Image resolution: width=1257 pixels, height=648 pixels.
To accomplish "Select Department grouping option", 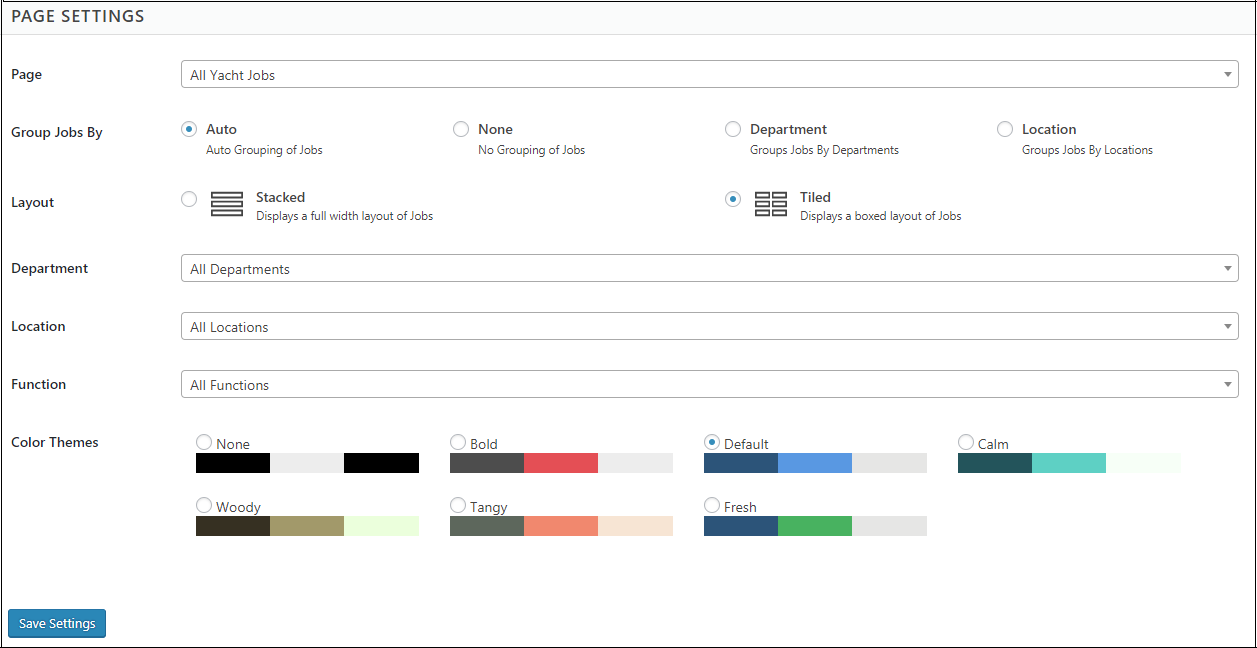I will [733, 129].
